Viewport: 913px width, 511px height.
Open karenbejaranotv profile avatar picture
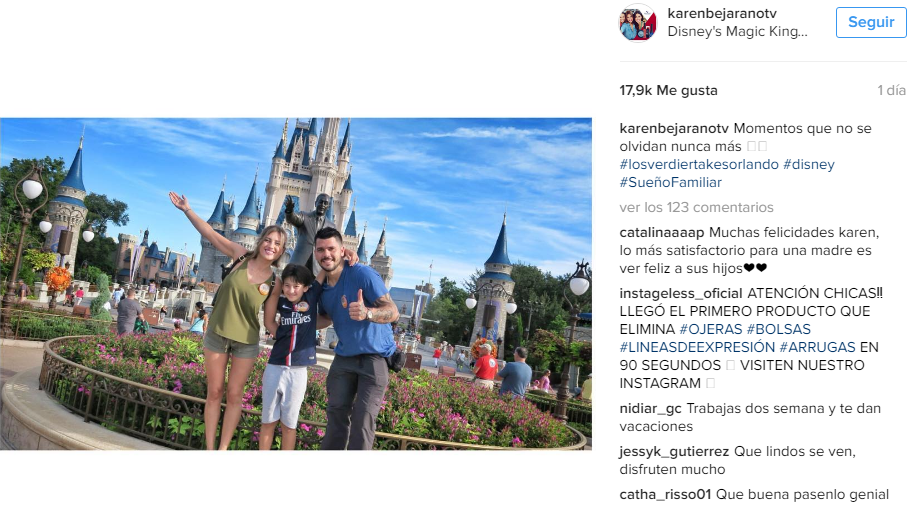click(x=638, y=23)
